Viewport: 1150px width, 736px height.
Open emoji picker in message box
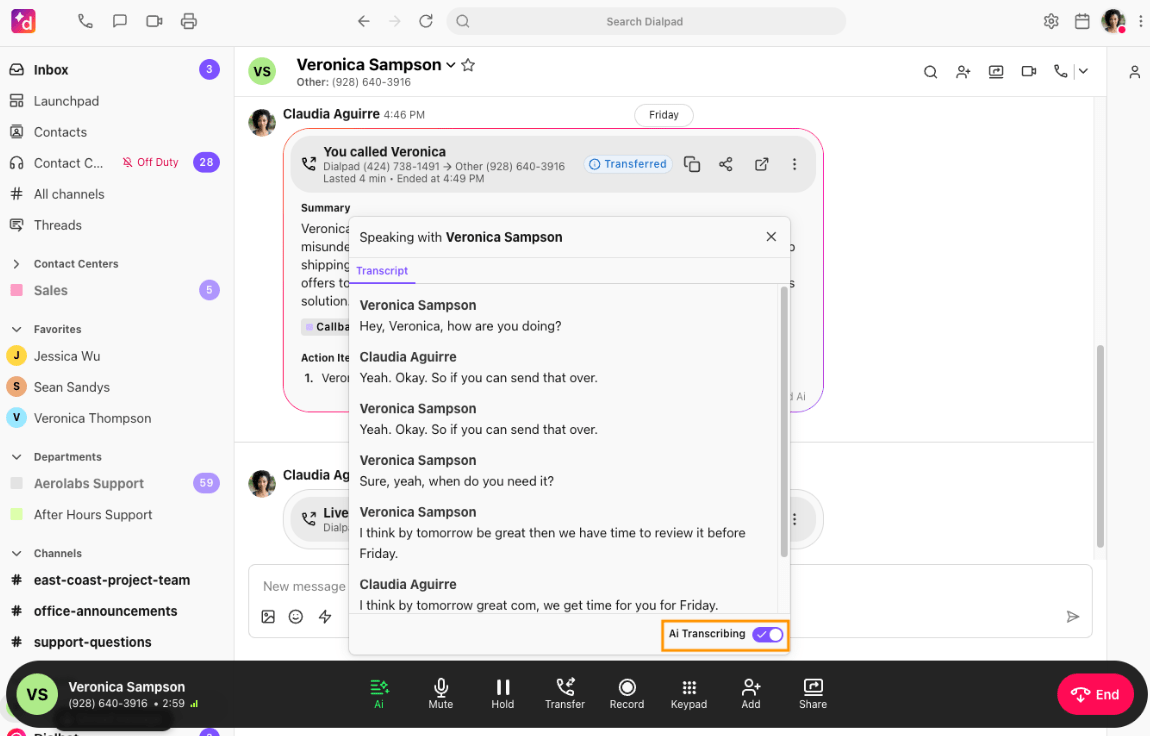296,617
